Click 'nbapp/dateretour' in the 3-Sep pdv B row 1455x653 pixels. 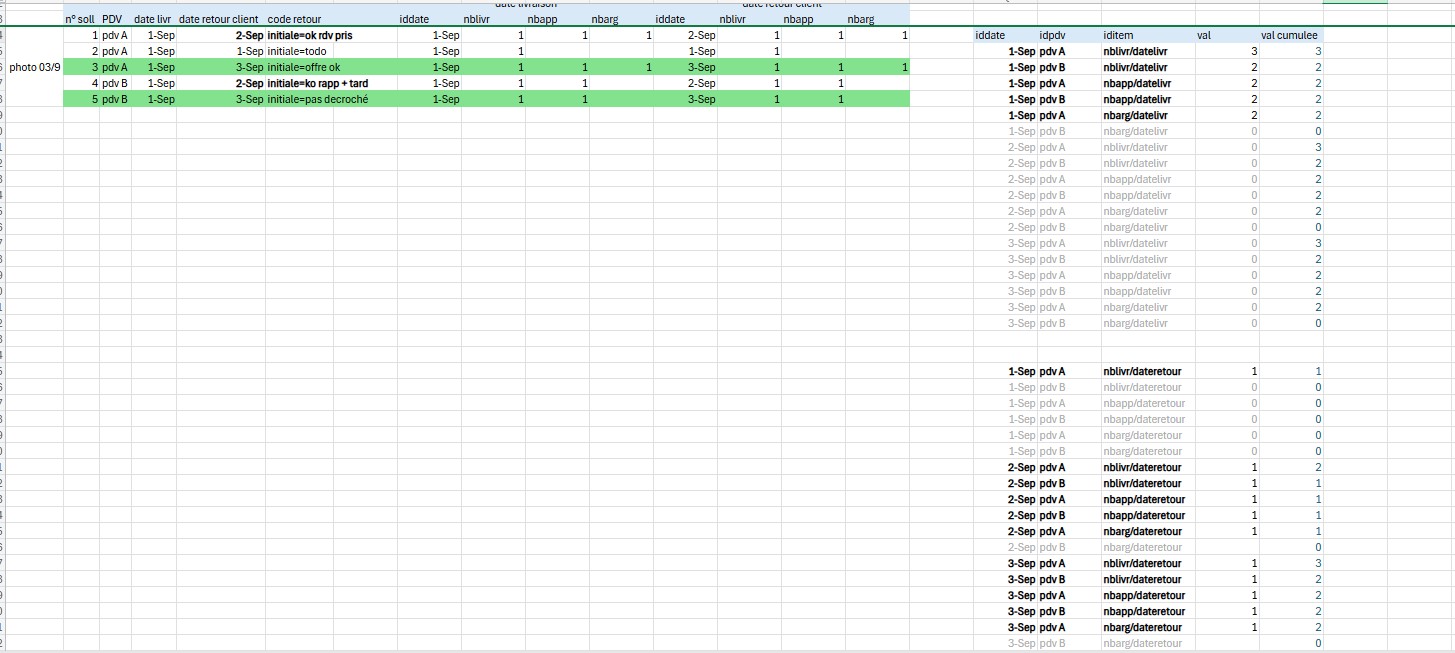pyautogui.click(x=1144, y=611)
